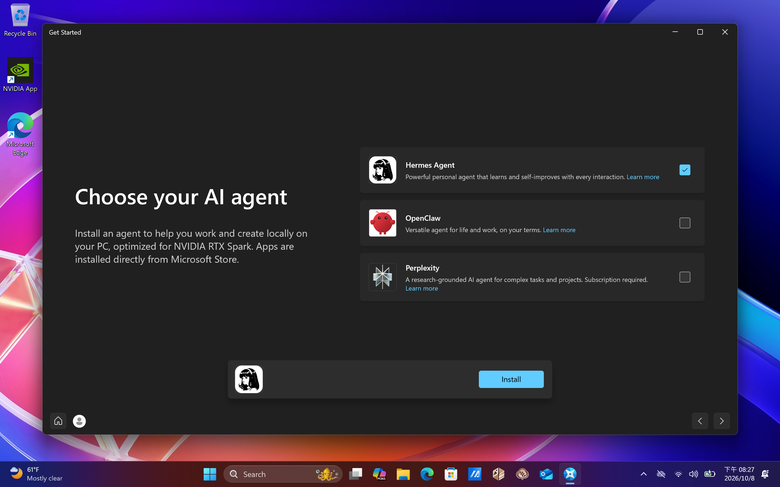Open the user account profile icon
Image resolution: width=780 pixels, height=487 pixels.
(x=79, y=421)
